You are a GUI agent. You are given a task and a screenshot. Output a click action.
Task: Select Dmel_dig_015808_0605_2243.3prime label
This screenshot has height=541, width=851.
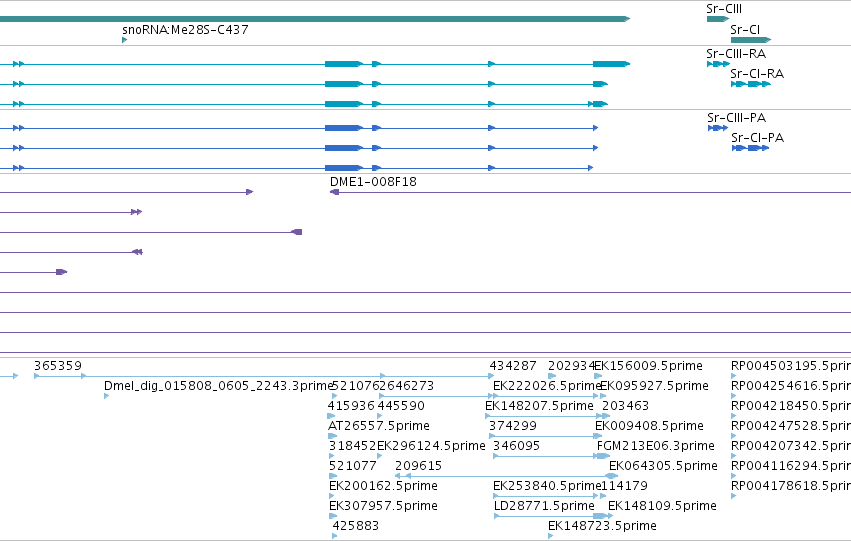218,386
